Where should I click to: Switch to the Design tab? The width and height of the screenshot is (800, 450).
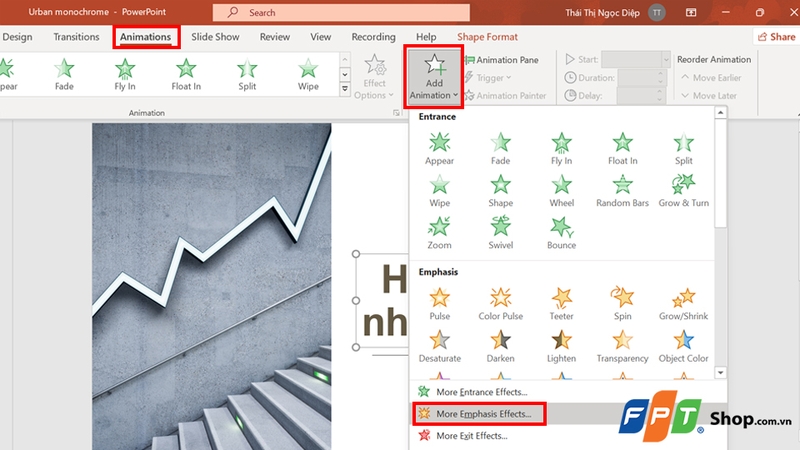click(x=17, y=37)
